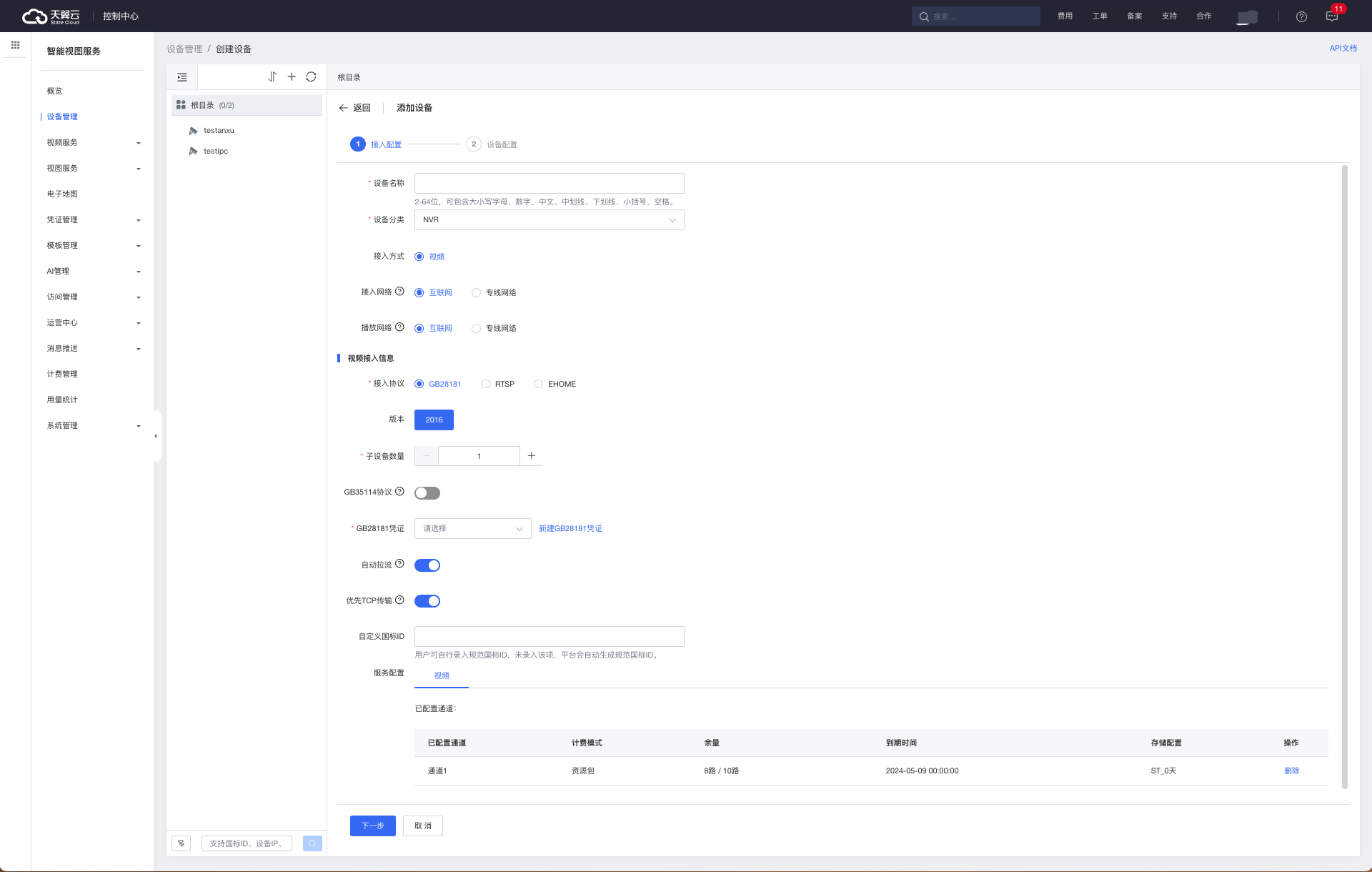Click the refresh icon in device tree toolbar

(x=311, y=77)
